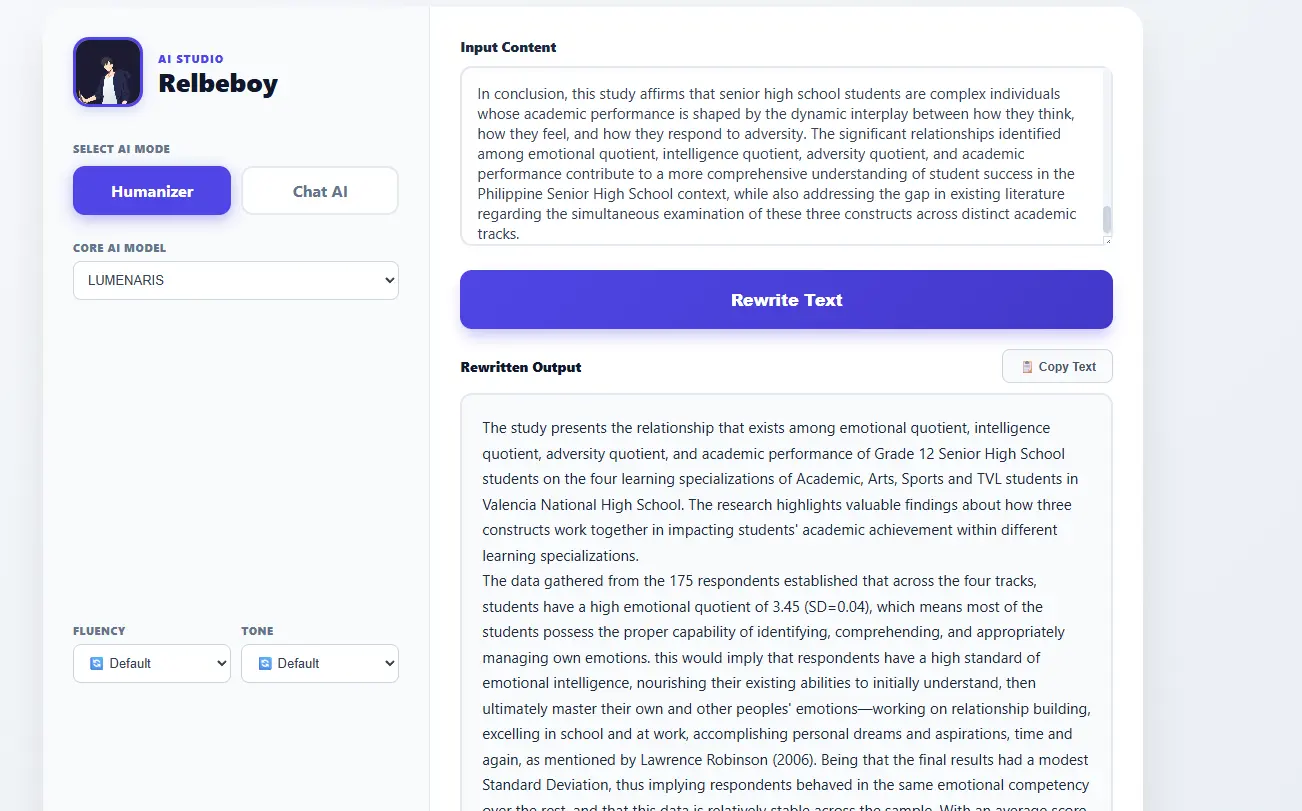Switch to Chat AI mode
This screenshot has width=1302, height=811.
point(320,191)
